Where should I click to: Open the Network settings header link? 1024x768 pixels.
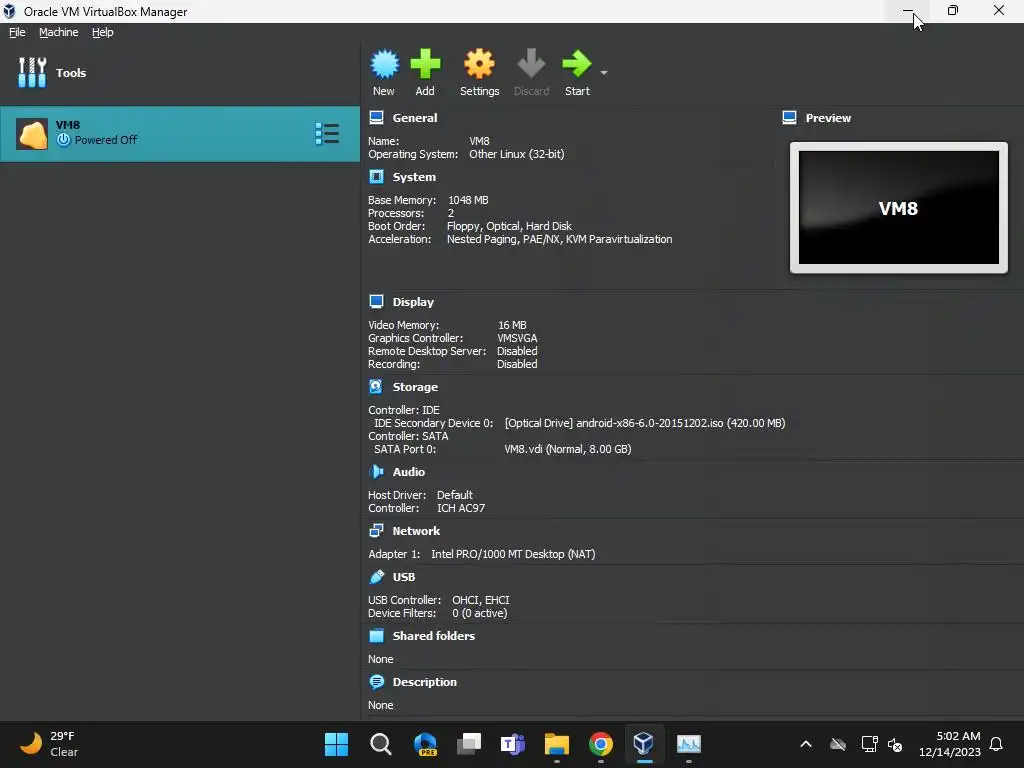[416, 531]
